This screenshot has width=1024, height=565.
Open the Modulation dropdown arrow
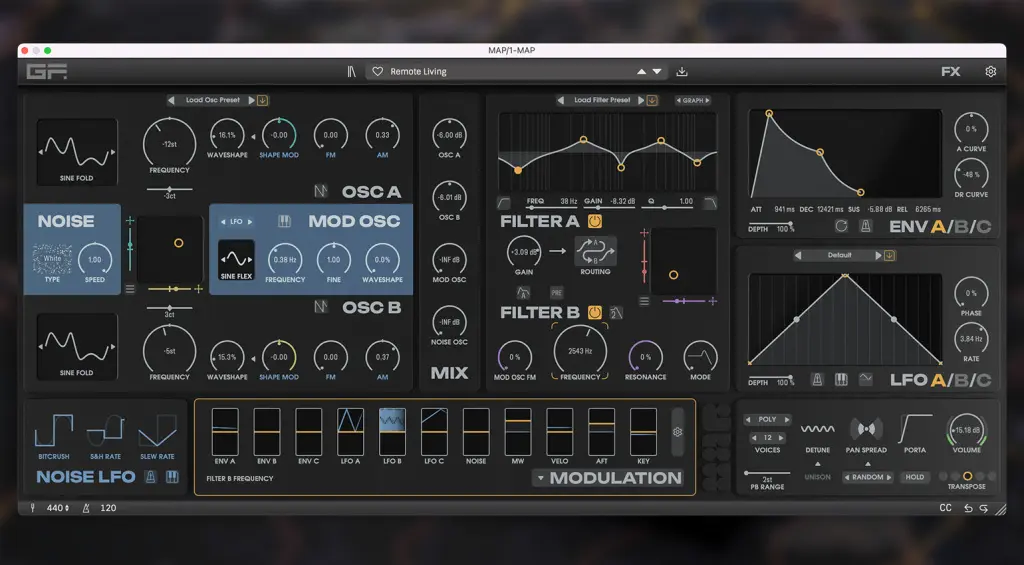point(540,478)
